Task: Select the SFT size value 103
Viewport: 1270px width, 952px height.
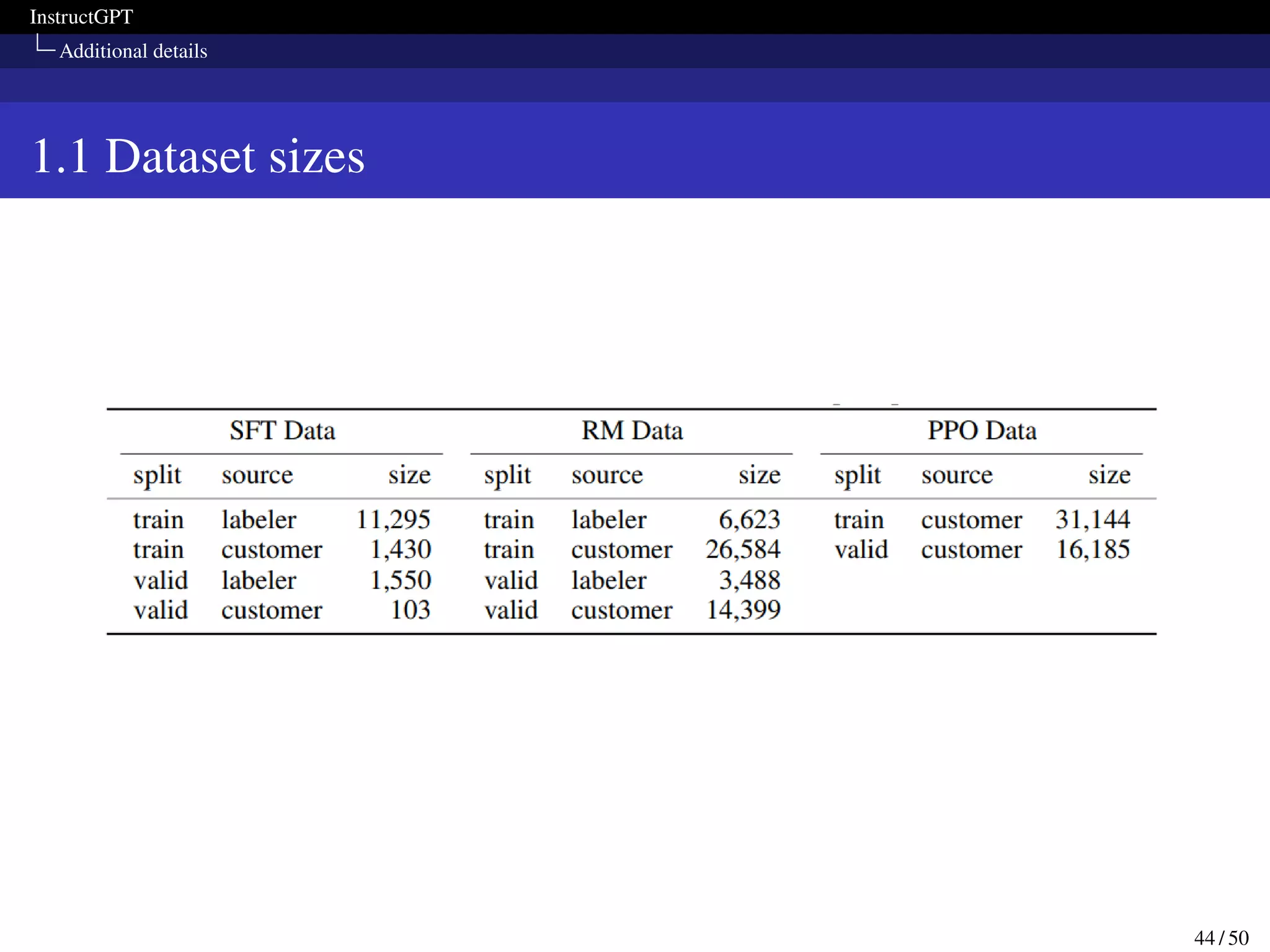Action: (411, 610)
